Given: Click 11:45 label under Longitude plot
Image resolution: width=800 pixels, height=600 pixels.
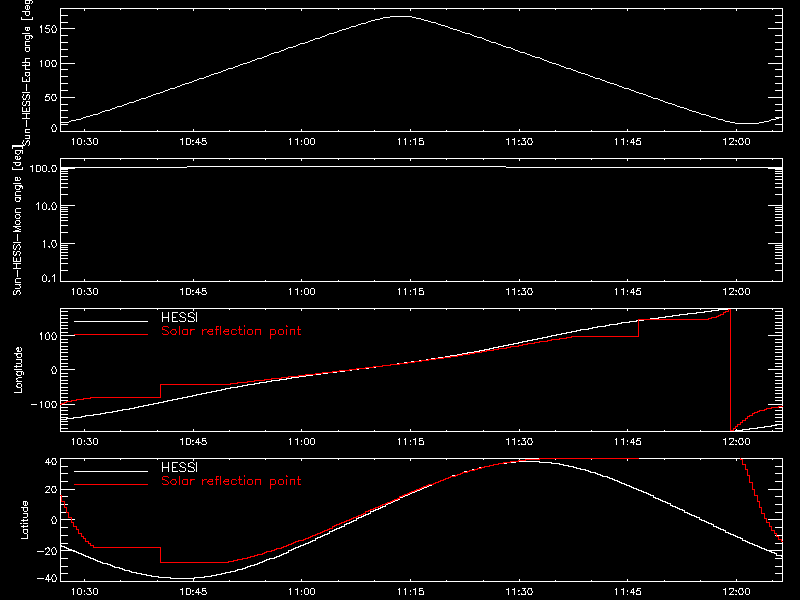Looking at the screenshot, I should pyautogui.click(x=628, y=442).
